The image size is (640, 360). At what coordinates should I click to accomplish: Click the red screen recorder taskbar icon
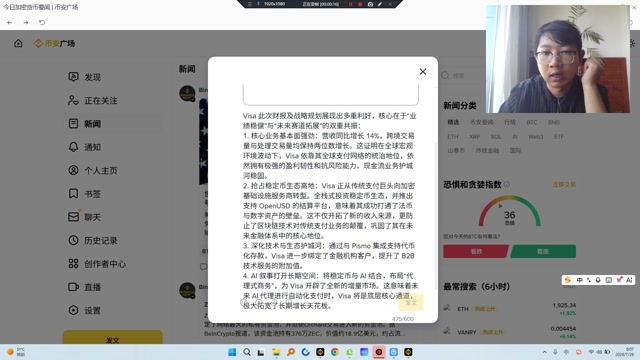(x=379, y=352)
